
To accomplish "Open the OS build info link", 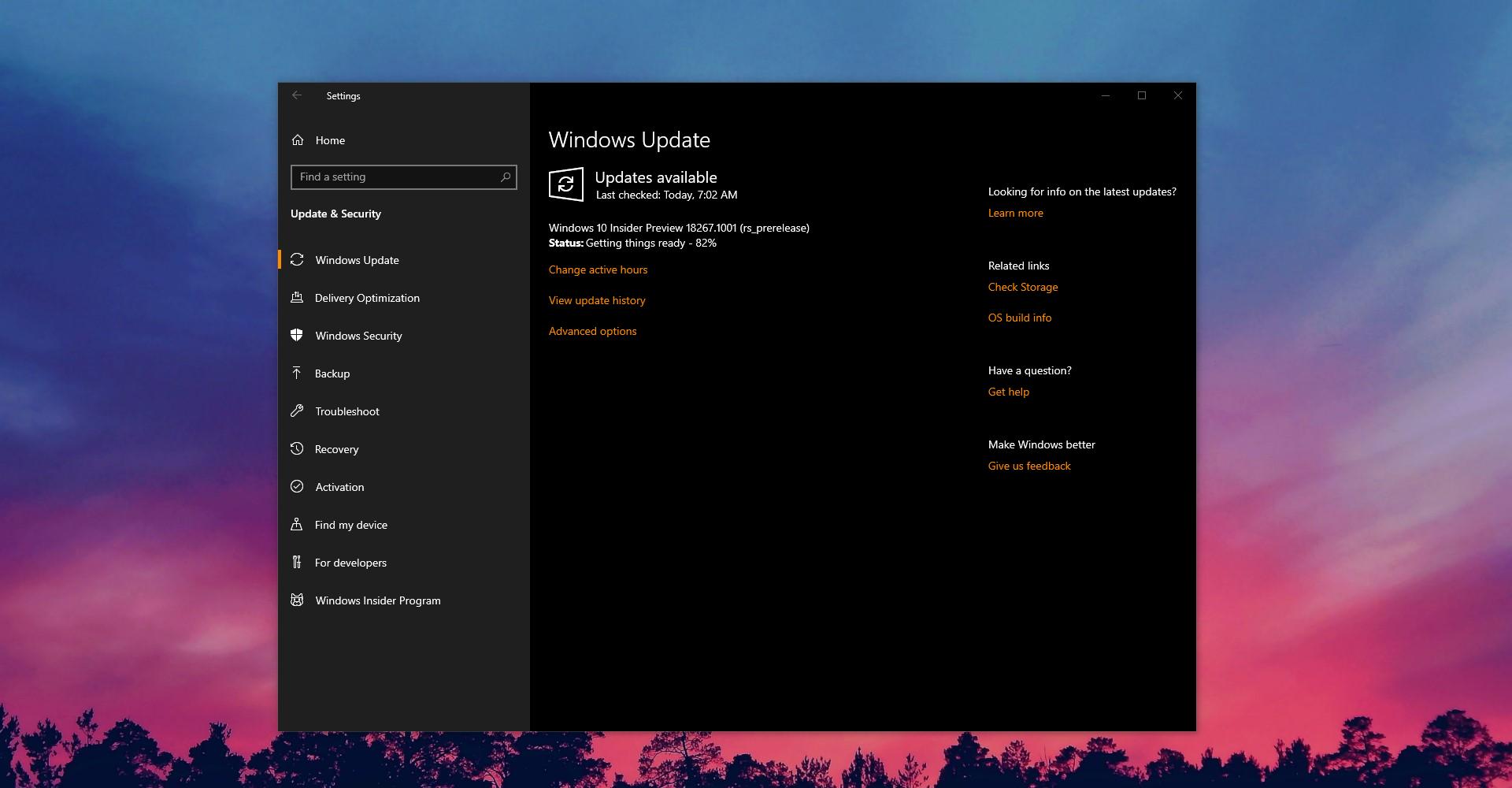I will click(x=1020, y=318).
